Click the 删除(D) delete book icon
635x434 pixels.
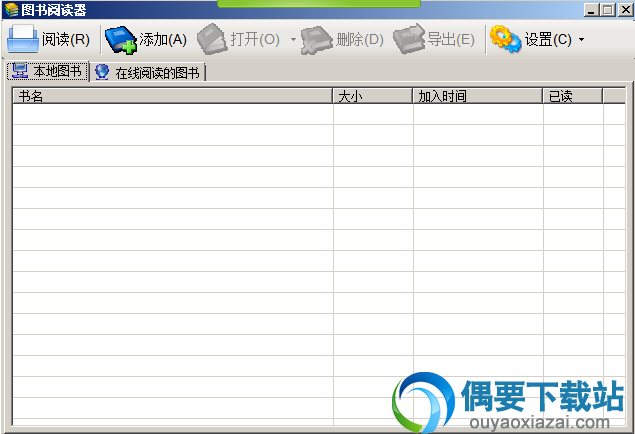click(x=316, y=40)
